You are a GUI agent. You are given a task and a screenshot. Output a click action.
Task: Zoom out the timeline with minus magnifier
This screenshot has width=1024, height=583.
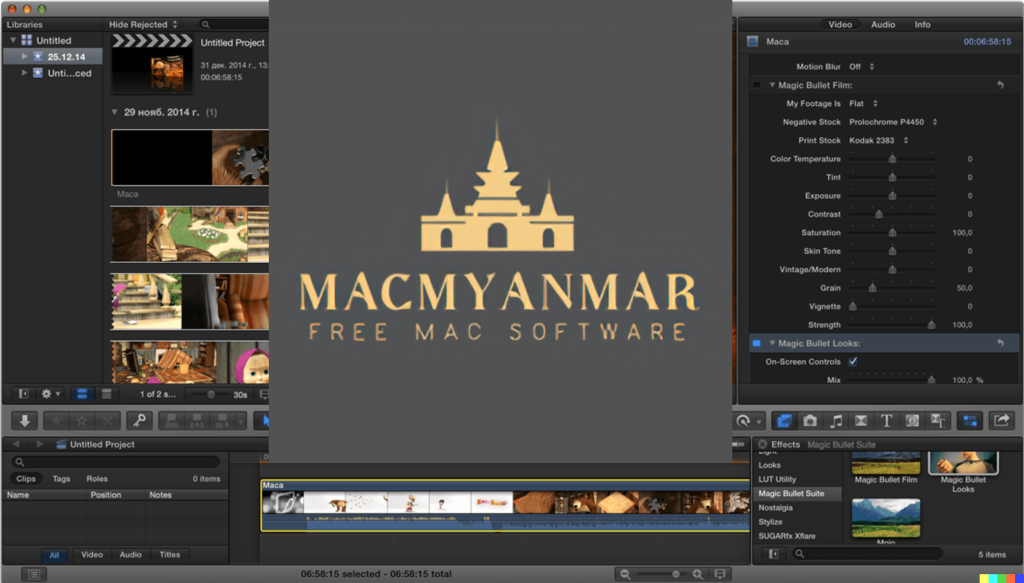626,574
